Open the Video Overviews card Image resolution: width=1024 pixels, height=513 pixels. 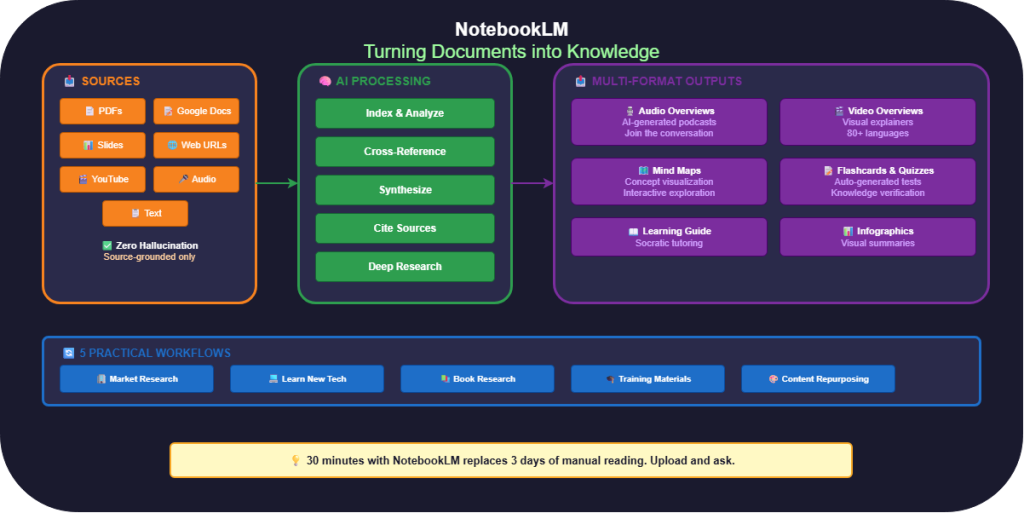click(x=878, y=122)
